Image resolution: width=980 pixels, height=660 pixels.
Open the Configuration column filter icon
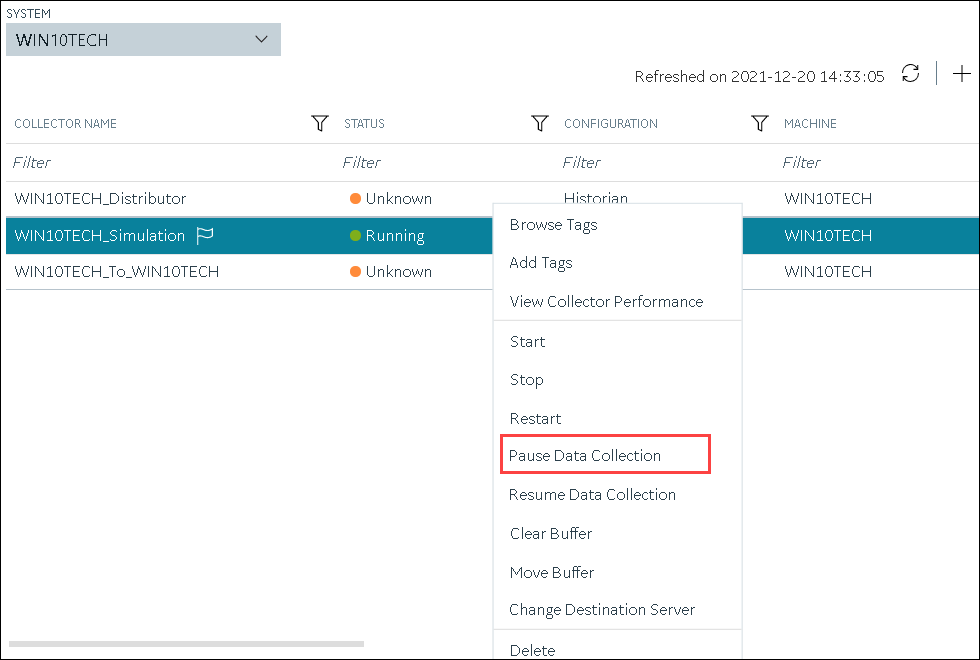(x=760, y=123)
